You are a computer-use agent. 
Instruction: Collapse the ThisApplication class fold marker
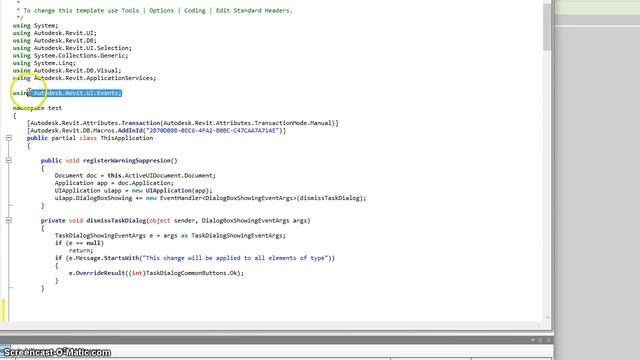(x=9, y=138)
